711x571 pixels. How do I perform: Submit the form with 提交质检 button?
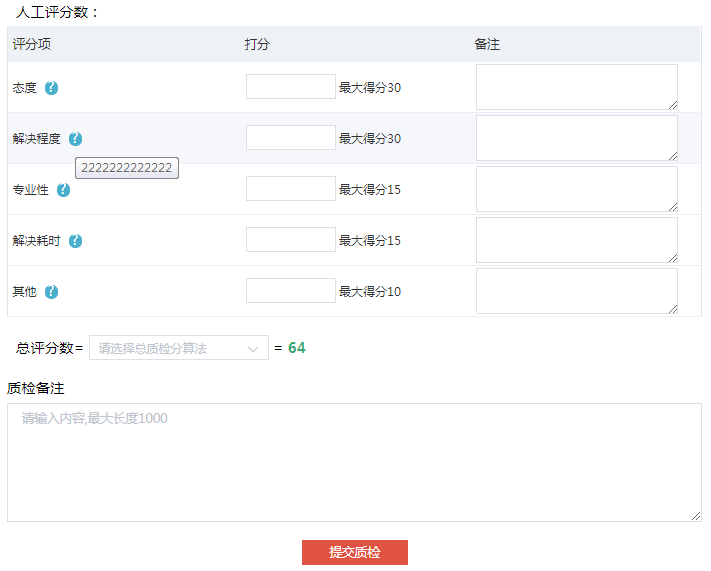pos(354,552)
